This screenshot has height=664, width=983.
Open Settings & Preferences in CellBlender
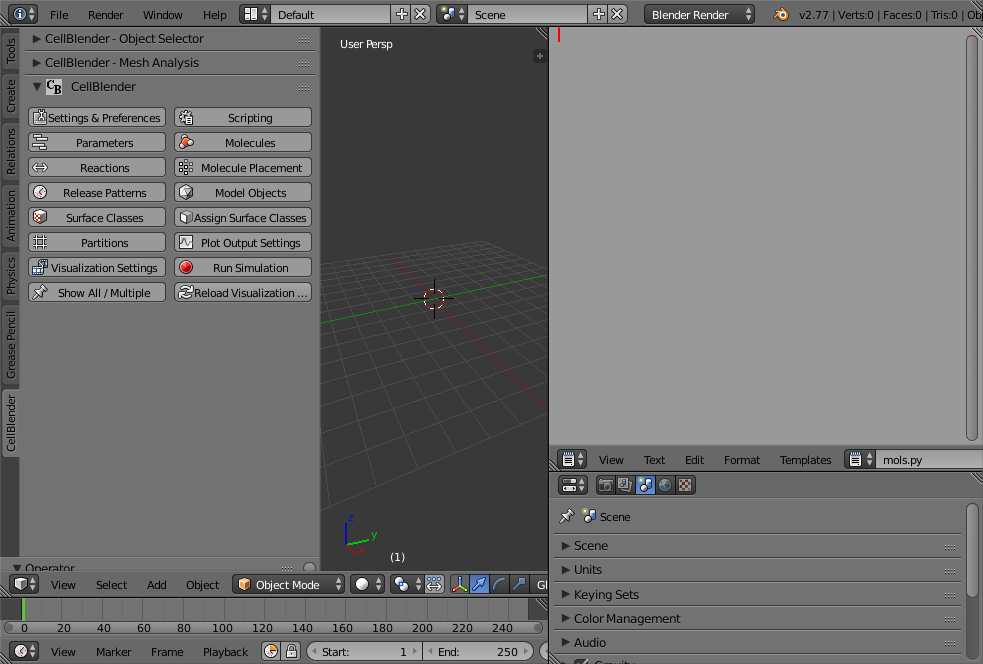coord(97,117)
